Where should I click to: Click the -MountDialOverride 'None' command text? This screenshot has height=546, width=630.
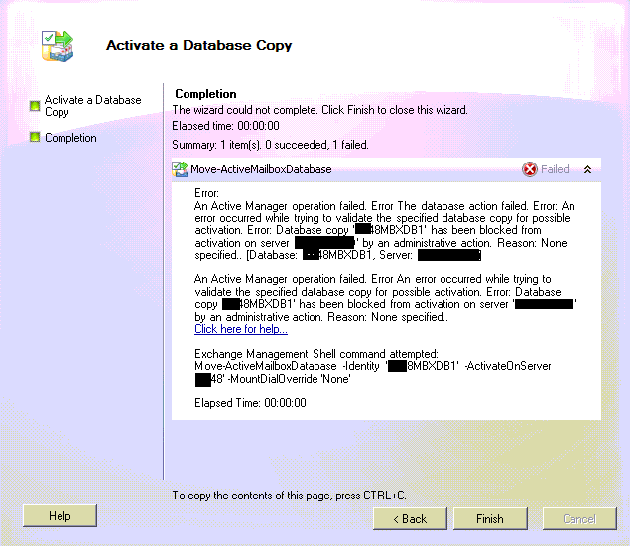(289, 379)
